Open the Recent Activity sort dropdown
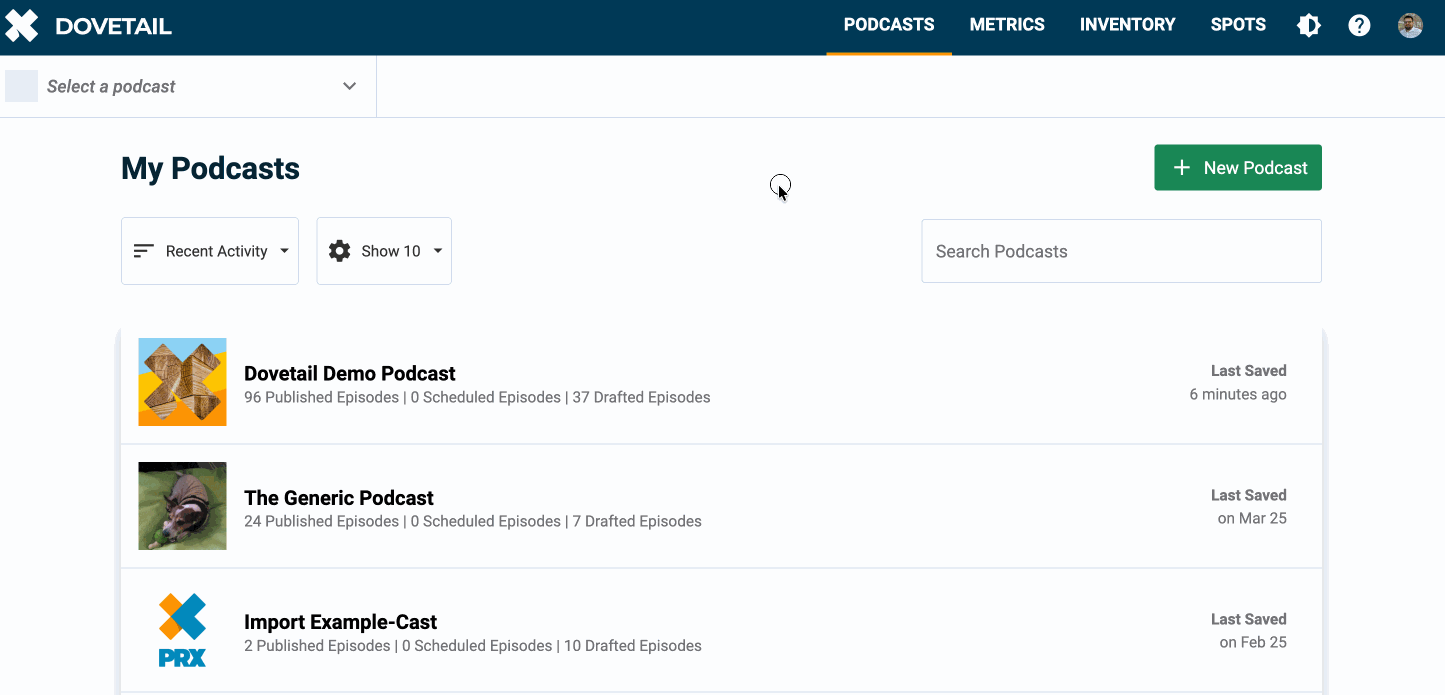The height and width of the screenshot is (695, 1445). click(x=210, y=251)
